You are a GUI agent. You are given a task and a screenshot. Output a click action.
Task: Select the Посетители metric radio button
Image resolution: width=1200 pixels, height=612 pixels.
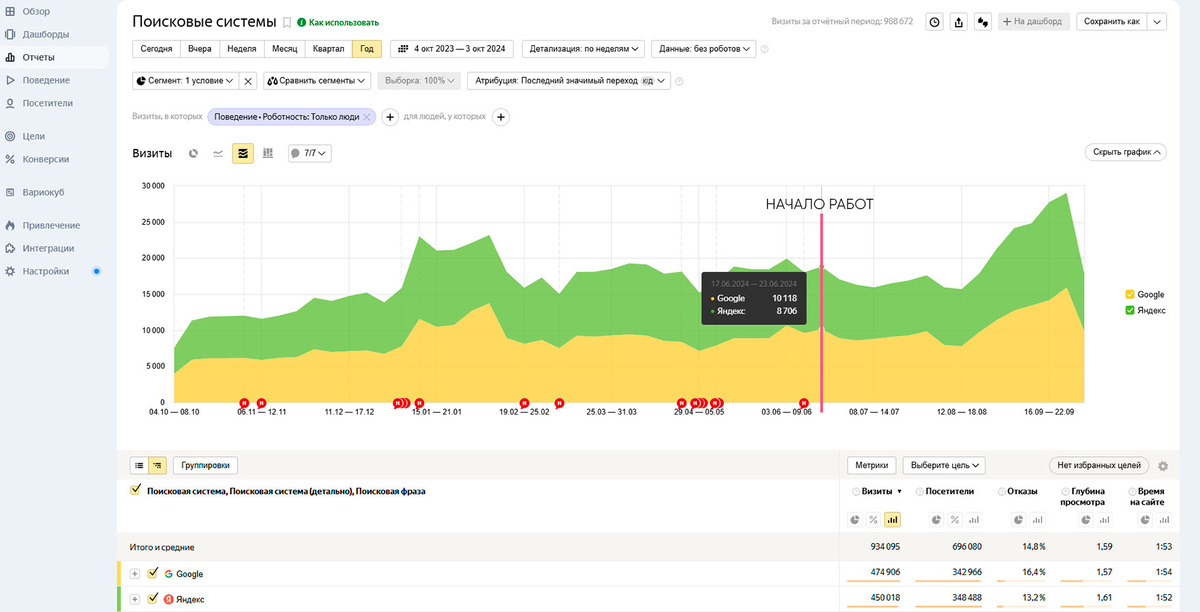tap(921, 492)
